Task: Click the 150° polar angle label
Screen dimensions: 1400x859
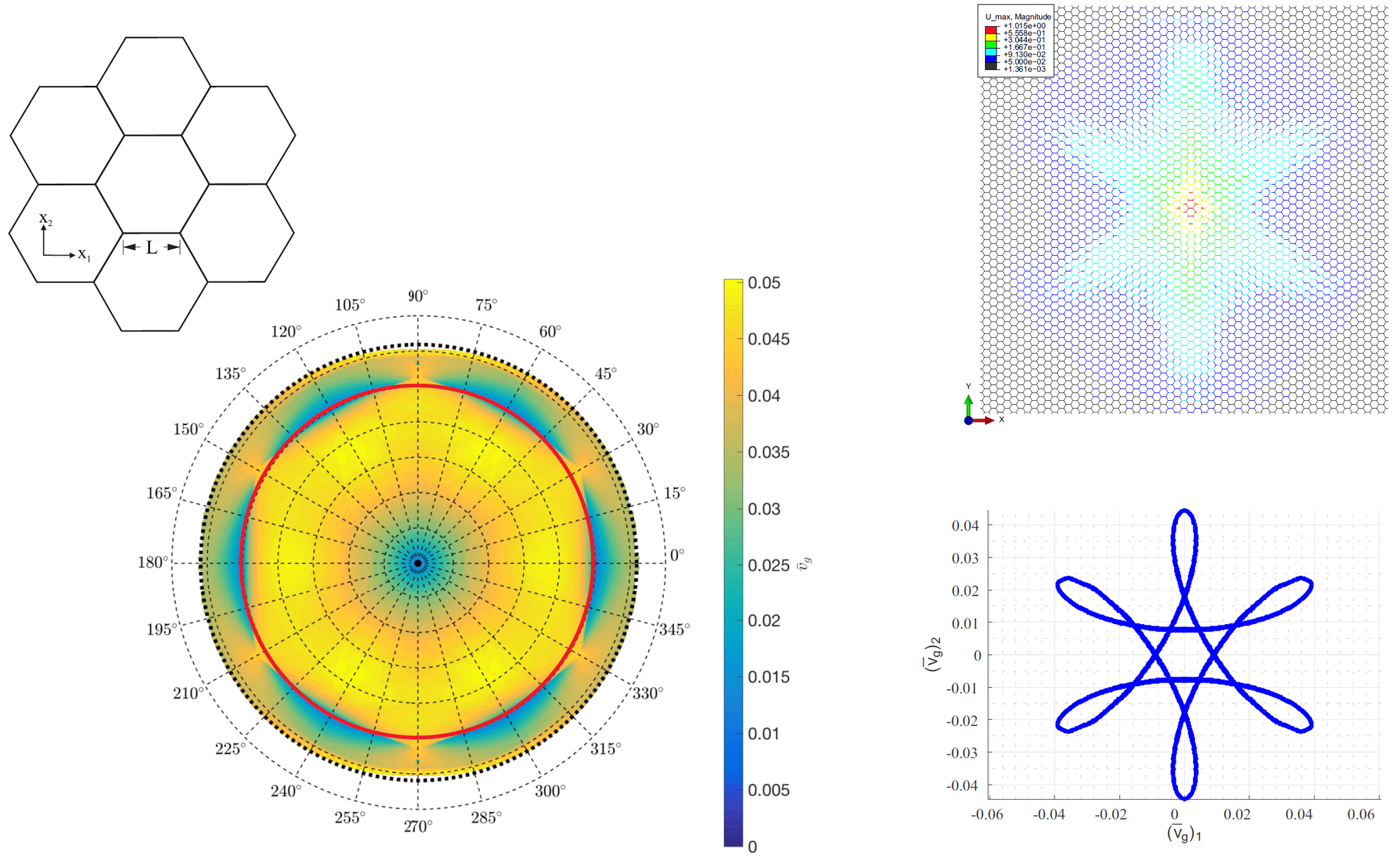Action: pos(188,429)
